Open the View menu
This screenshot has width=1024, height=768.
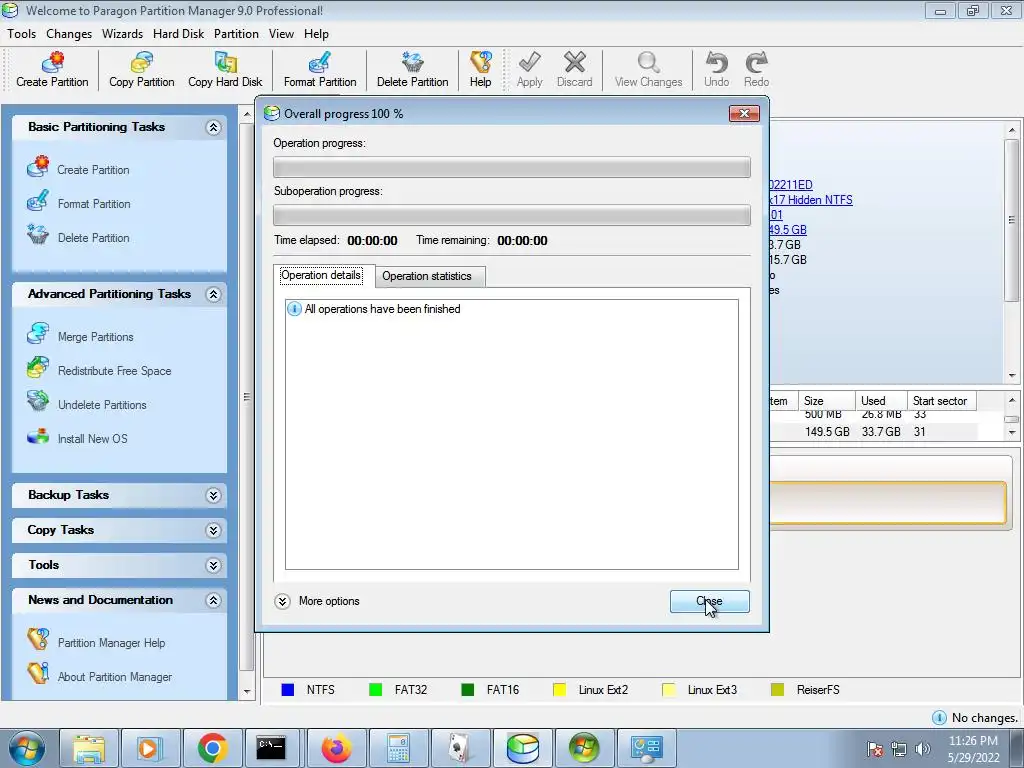(x=281, y=34)
